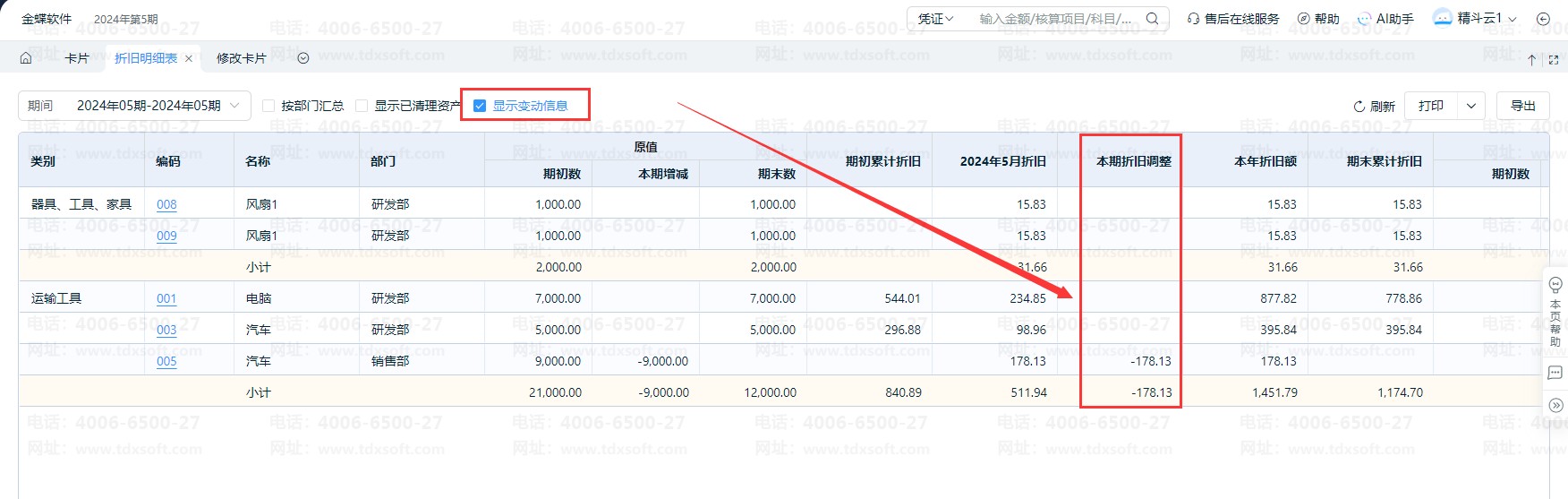This screenshot has width=1568, height=499.
Task: Switch to the 卡片 tab
Action: click(77, 58)
